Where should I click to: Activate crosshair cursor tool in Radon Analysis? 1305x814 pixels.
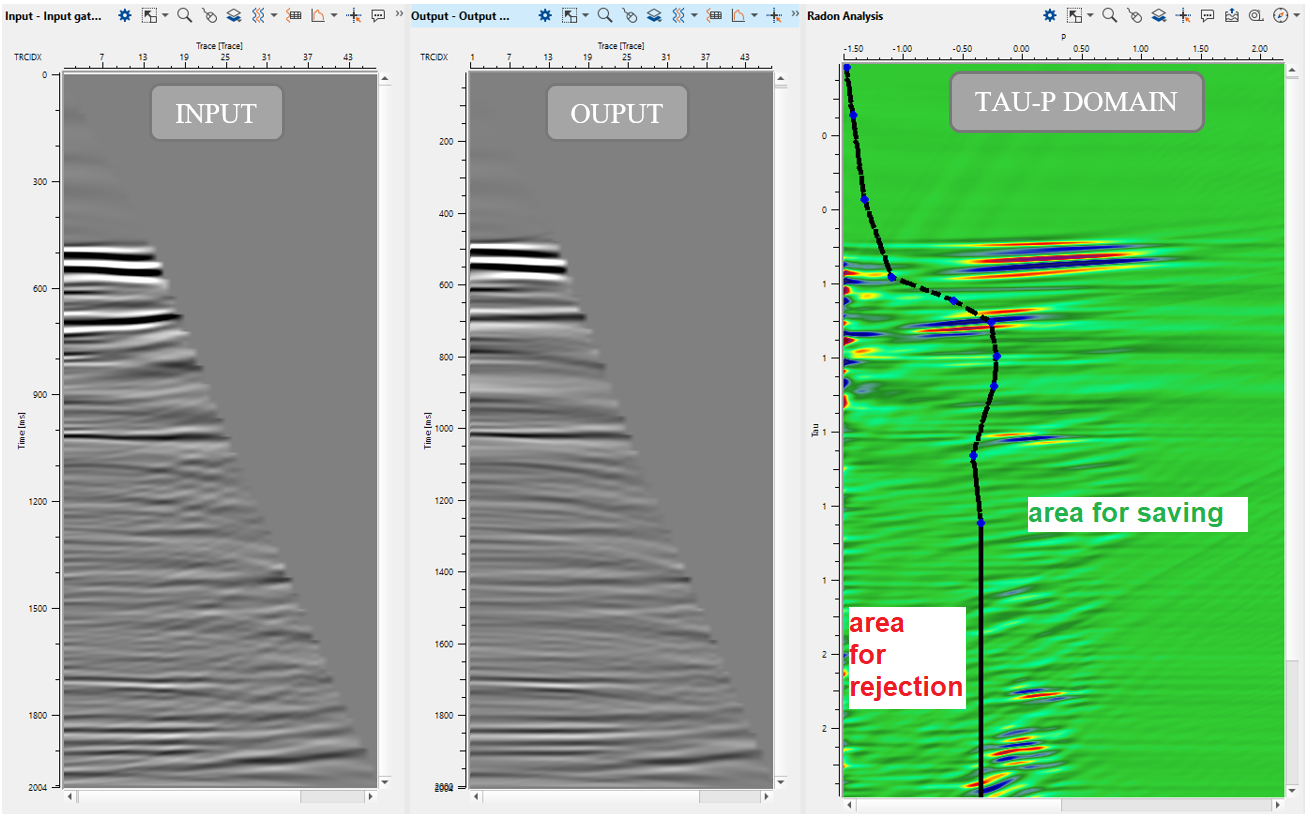(1183, 16)
